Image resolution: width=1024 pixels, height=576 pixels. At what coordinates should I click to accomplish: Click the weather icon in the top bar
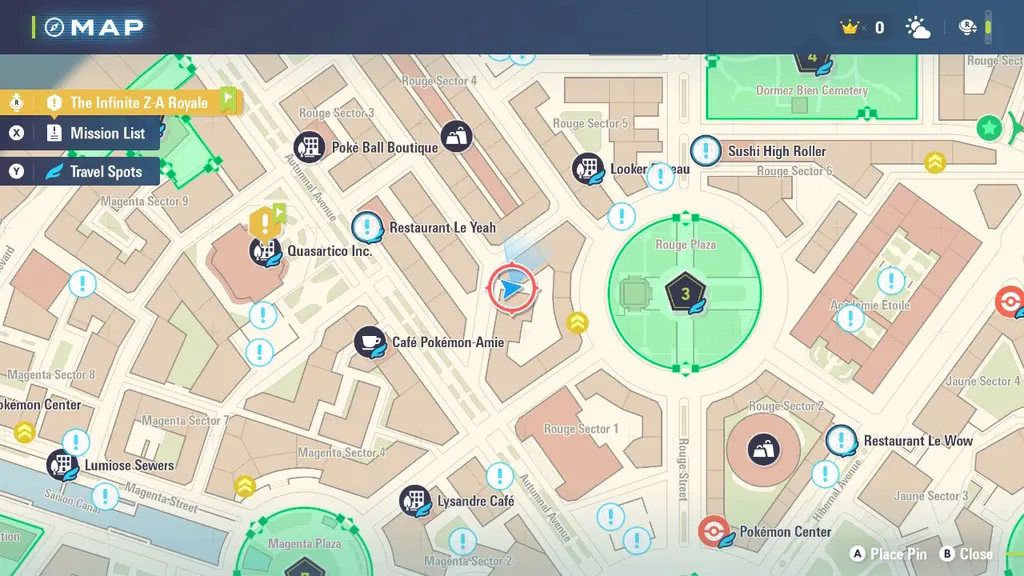pos(917,26)
